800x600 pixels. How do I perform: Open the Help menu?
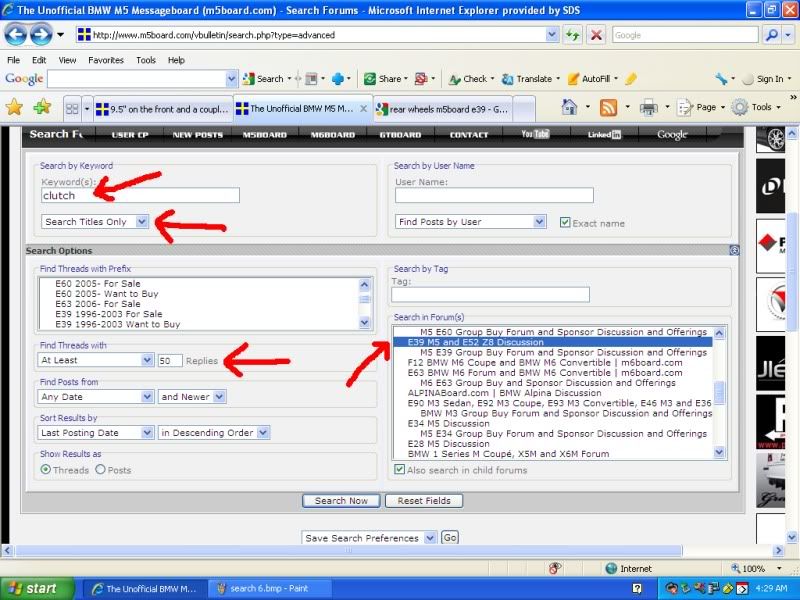pos(177,60)
